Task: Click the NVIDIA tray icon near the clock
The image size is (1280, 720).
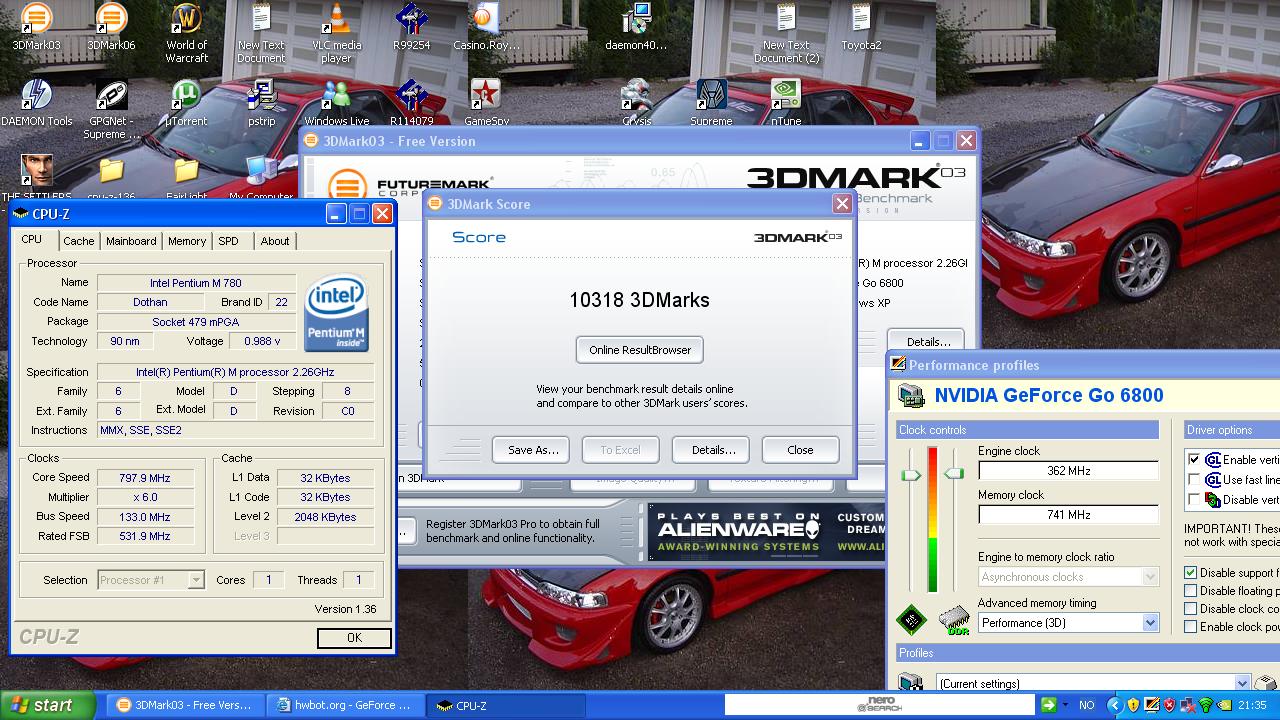Action: coord(1225,705)
